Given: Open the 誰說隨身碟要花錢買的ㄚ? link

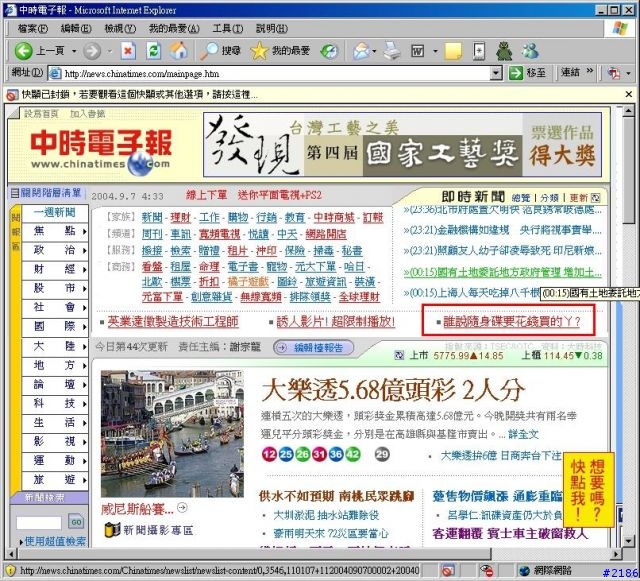Looking at the screenshot, I should tap(511, 322).
